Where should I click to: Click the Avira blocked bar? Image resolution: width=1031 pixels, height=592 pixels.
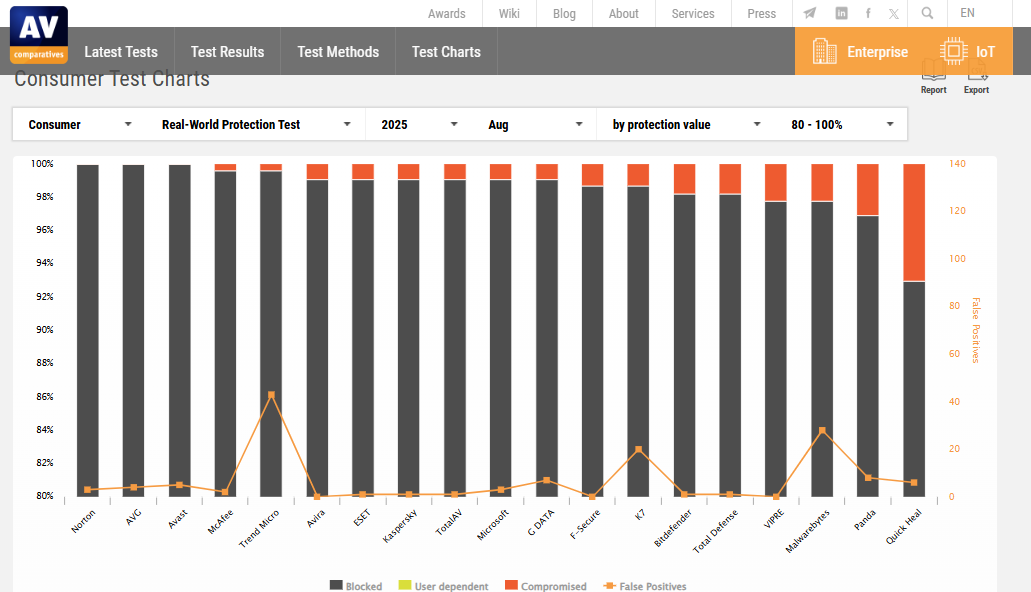coord(317,338)
